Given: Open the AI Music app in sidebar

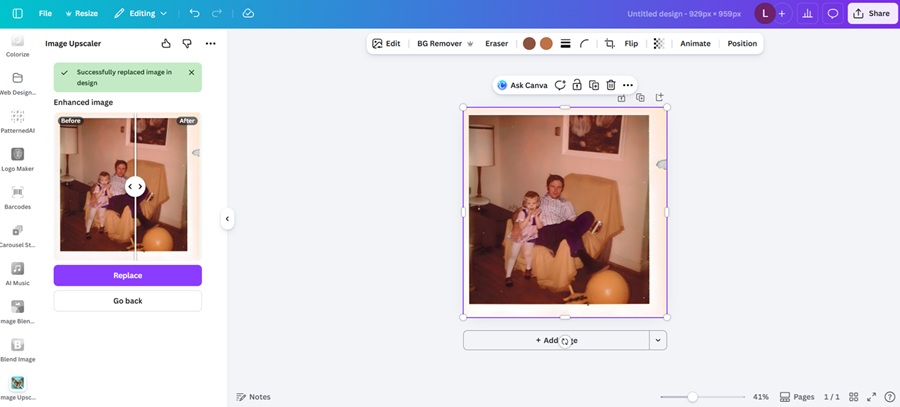Looking at the screenshot, I should (x=18, y=274).
